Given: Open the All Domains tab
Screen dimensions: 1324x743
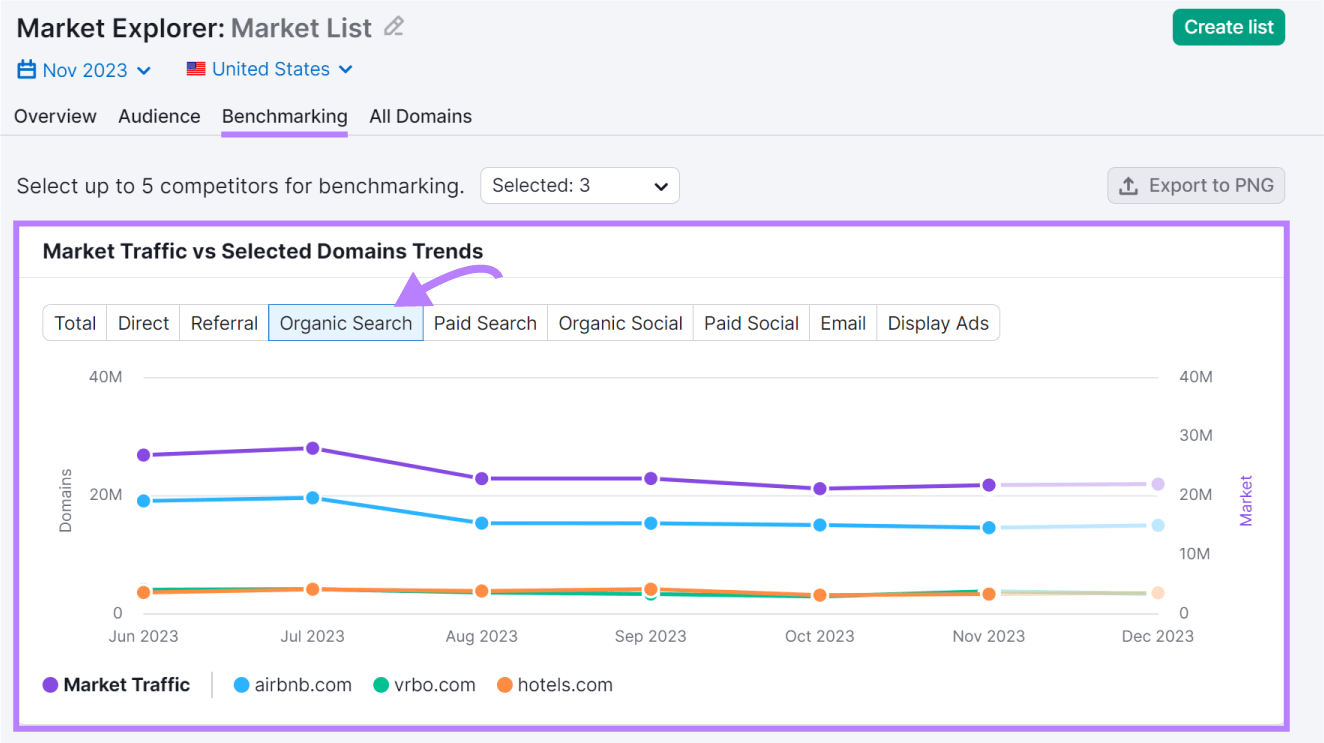Looking at the screenshot, I should pyautogui.click(x=420, y=116).
